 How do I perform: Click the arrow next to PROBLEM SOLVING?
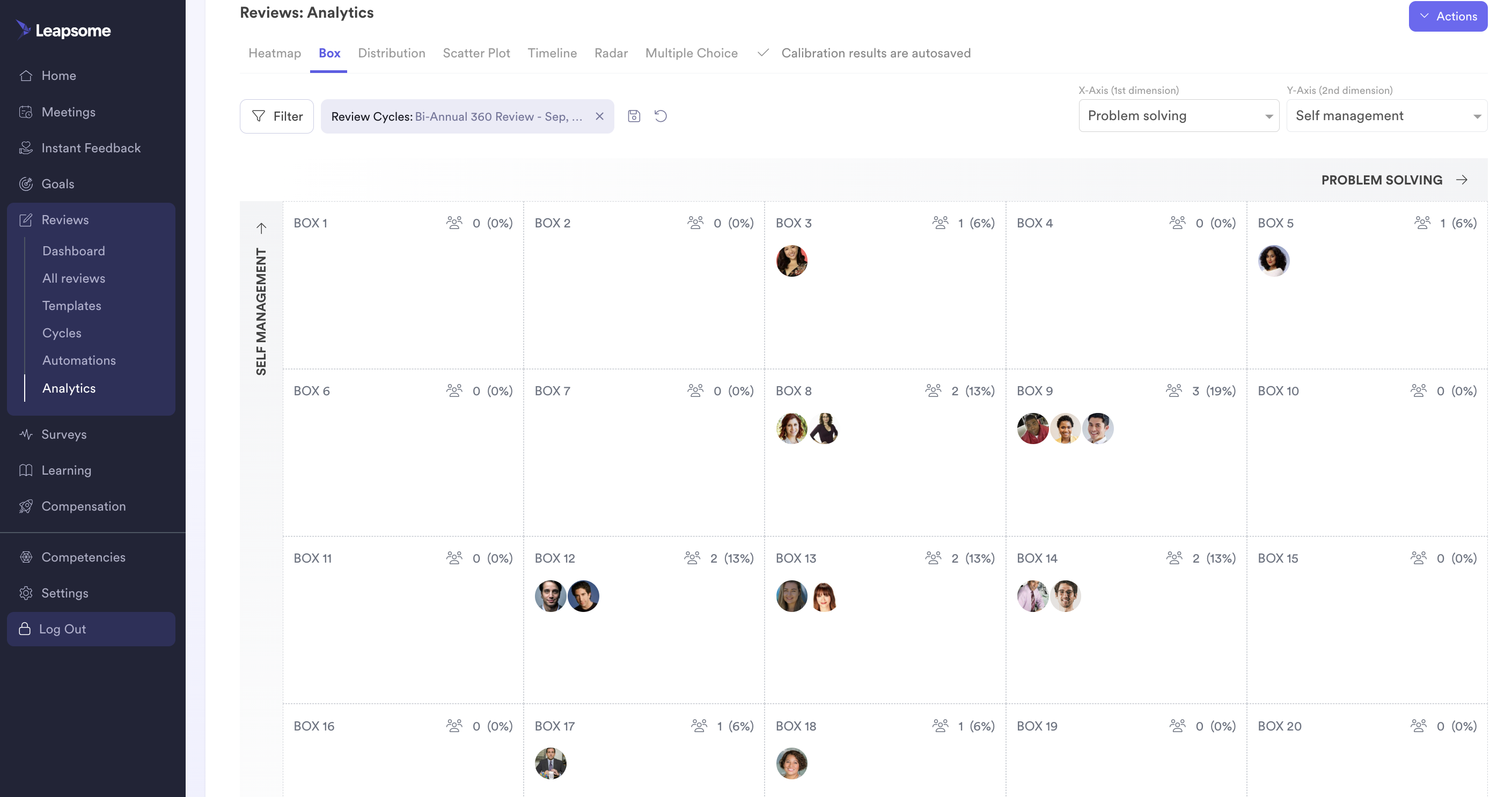(1462, 180)
